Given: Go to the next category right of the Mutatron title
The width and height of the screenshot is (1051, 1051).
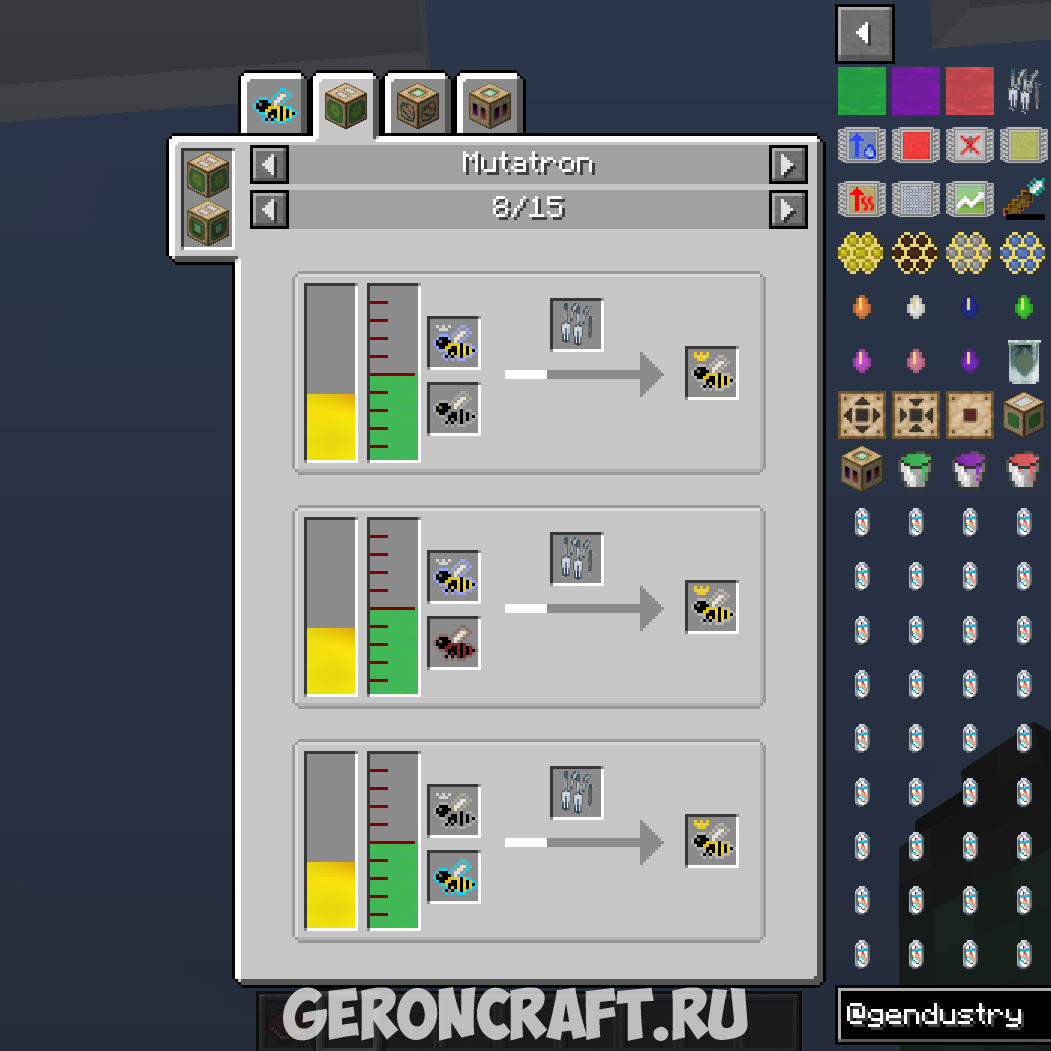Looking at the screenshot, I should tap(788, 164).
